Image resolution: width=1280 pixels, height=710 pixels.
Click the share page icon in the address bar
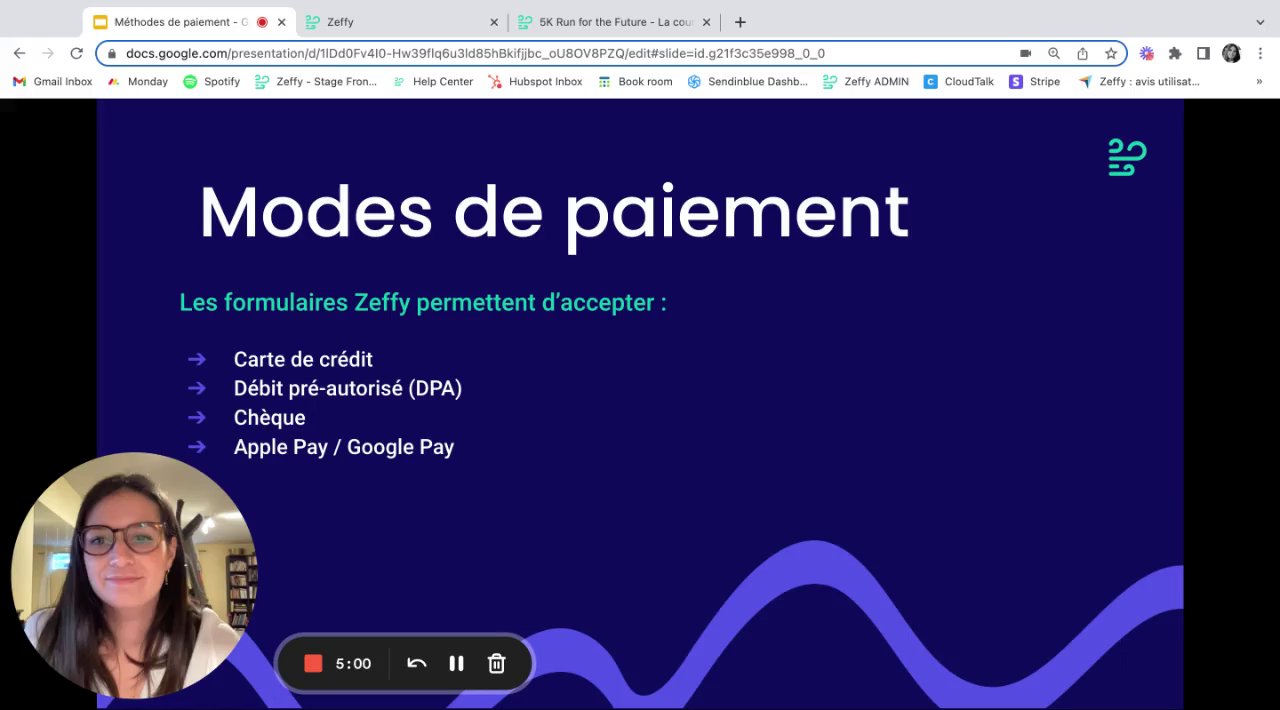tap(1082, 53)
